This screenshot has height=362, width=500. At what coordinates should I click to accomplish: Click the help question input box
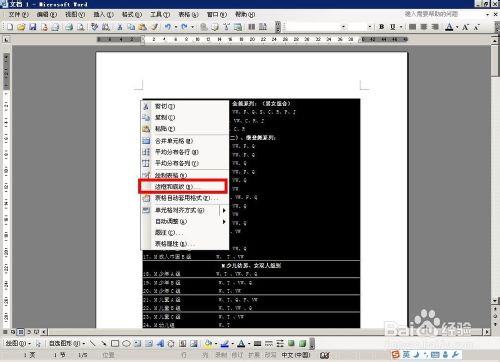coord(443,14)
